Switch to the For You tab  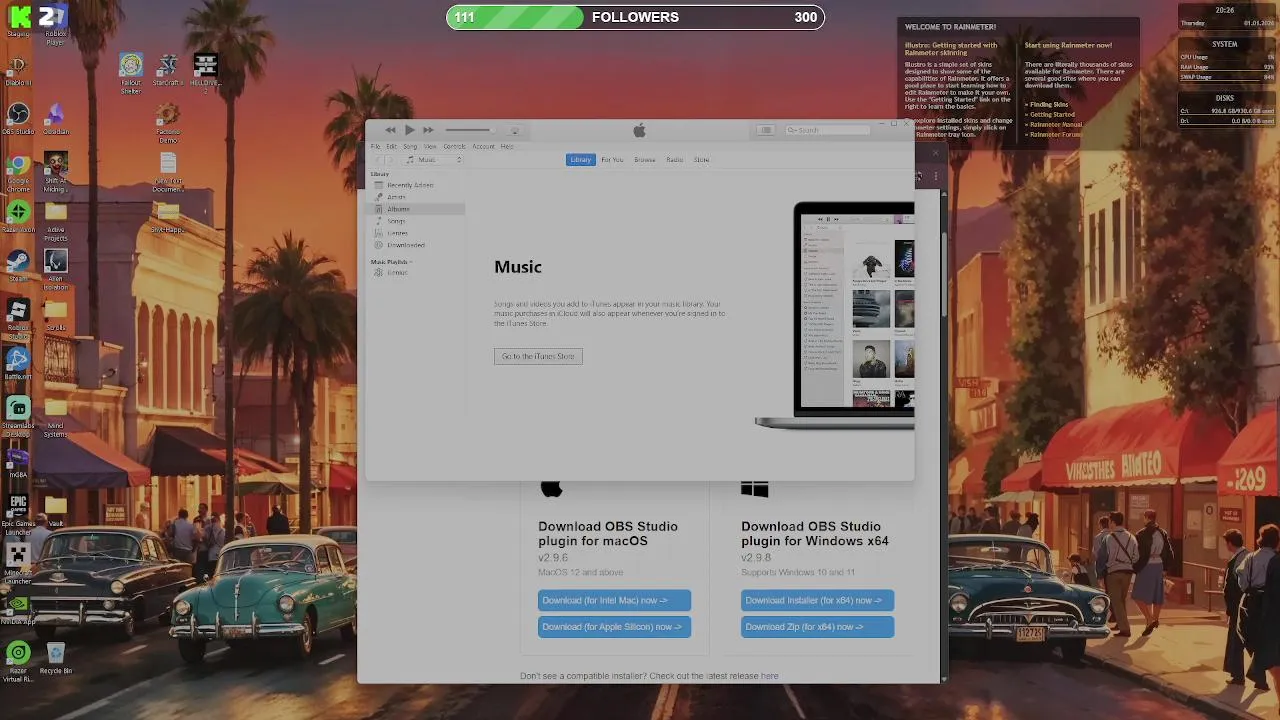pyautogui.click(x=612, y=160)
